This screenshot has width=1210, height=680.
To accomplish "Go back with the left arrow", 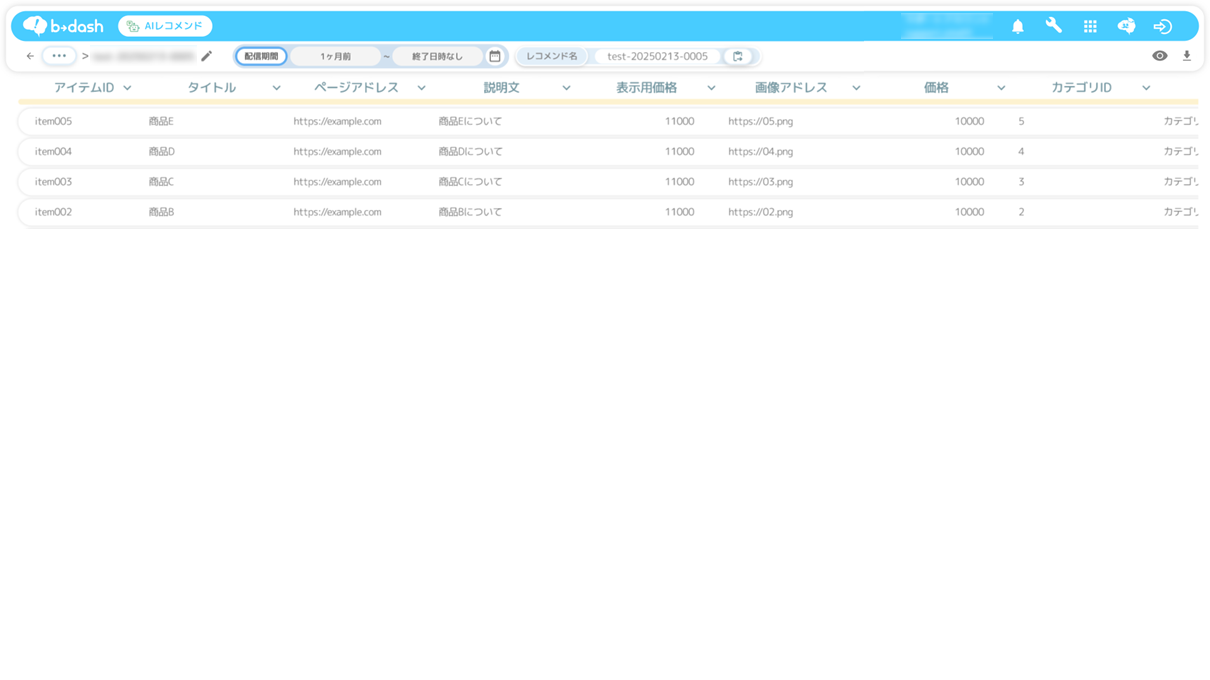I will click(x=30, y=57).
